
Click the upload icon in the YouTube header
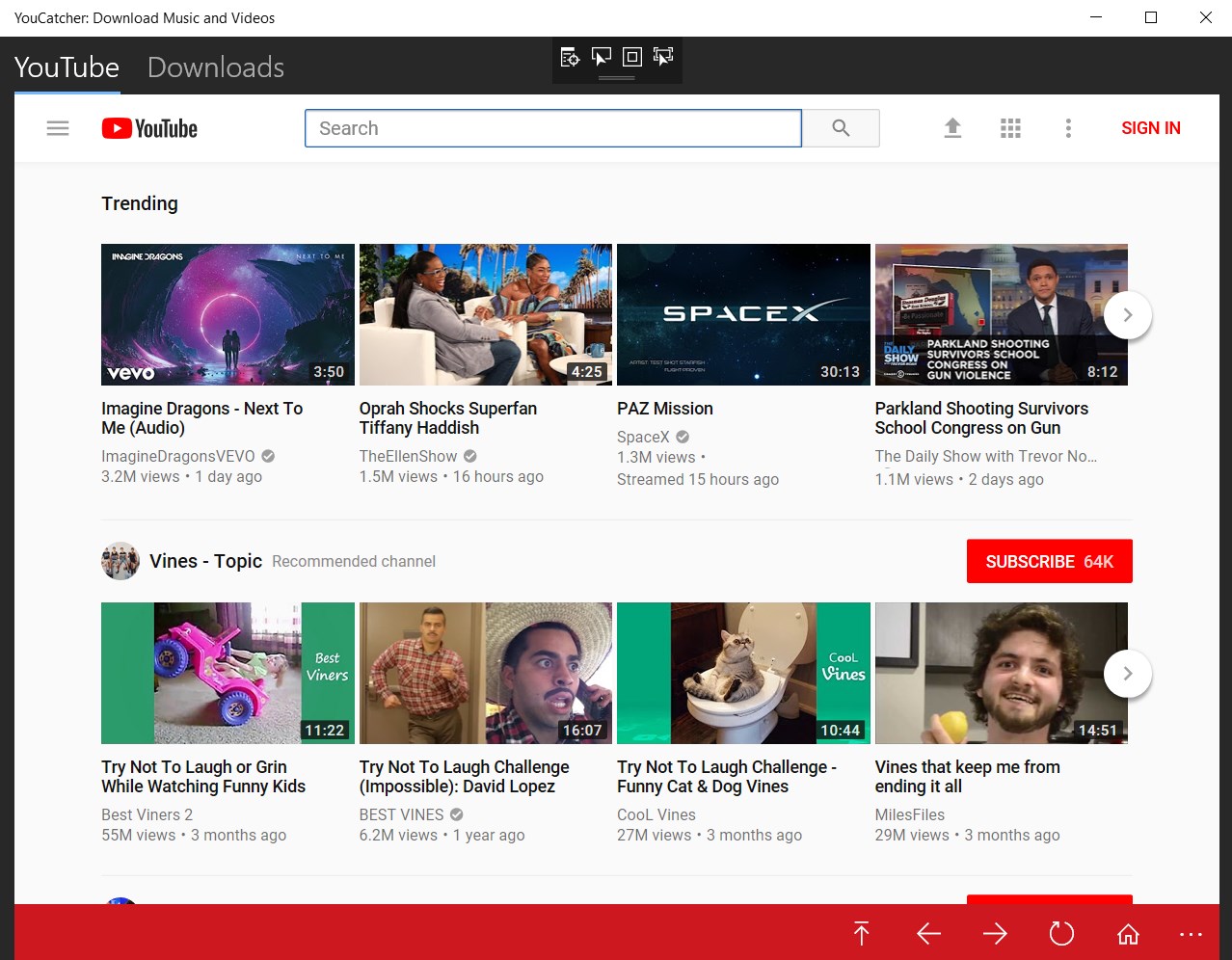coord(952,127)
